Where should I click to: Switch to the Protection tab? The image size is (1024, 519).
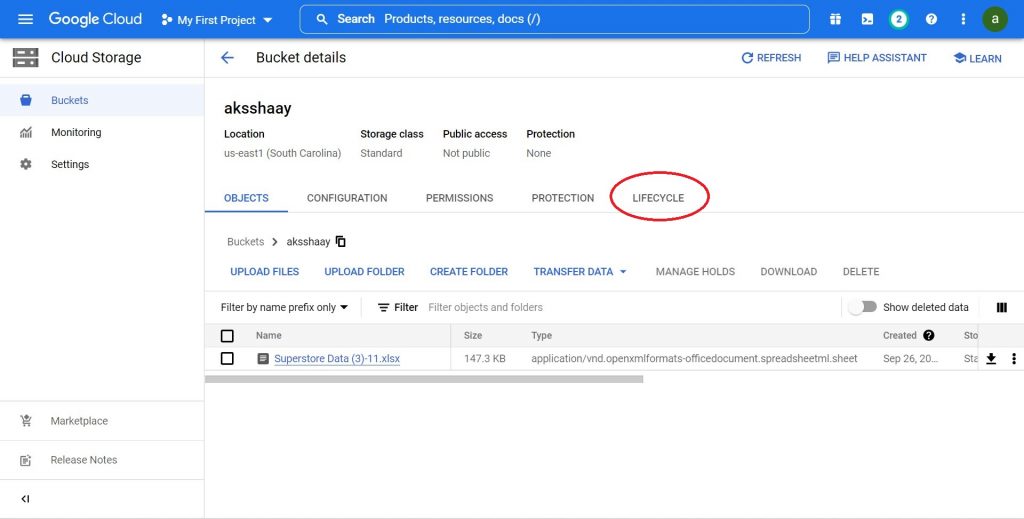coord(563,198)
